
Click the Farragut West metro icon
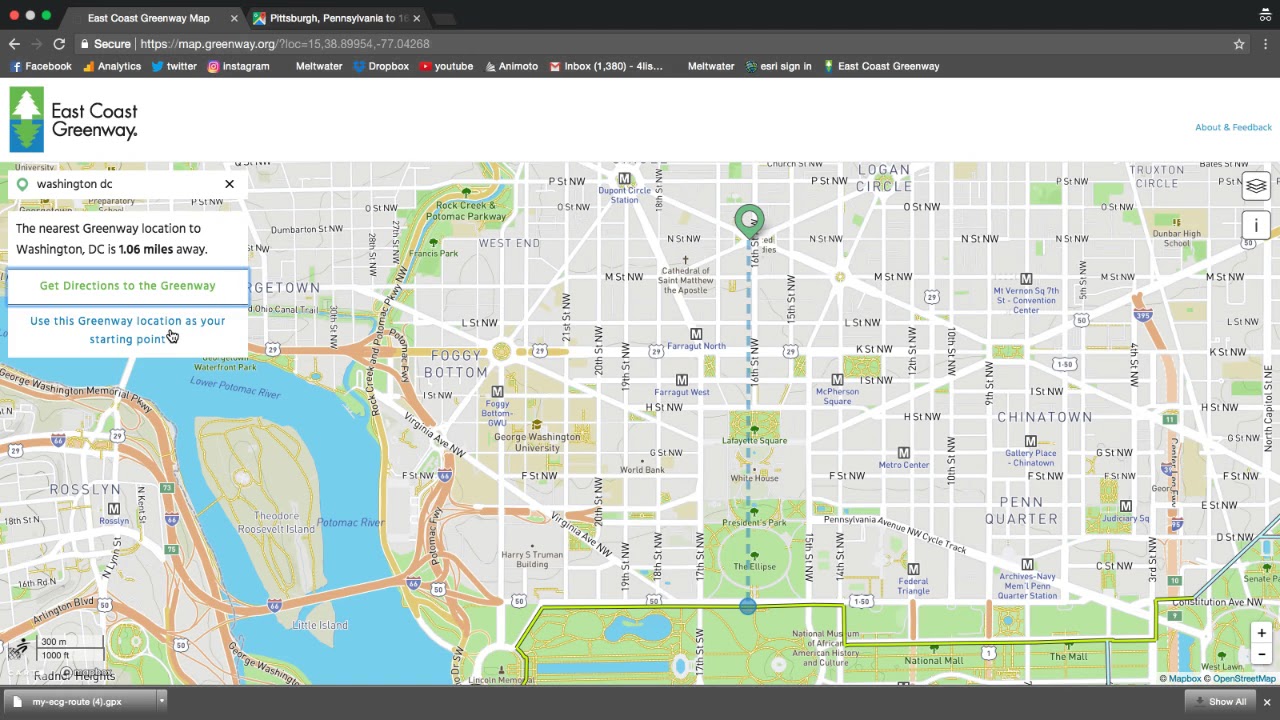[681, 380]
